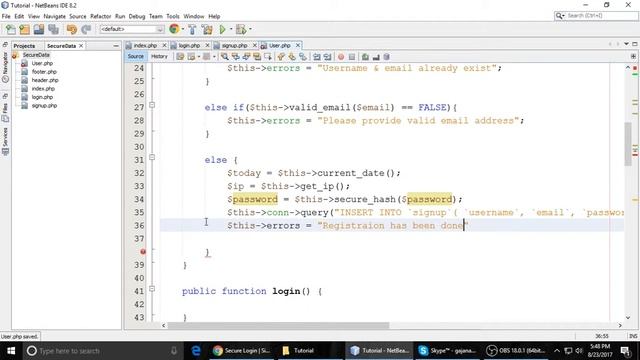Screen dimensions: 640x360
Task: Open editor documents list dropdown arrow
Action: pyautogui.click(x=626, y=44)
